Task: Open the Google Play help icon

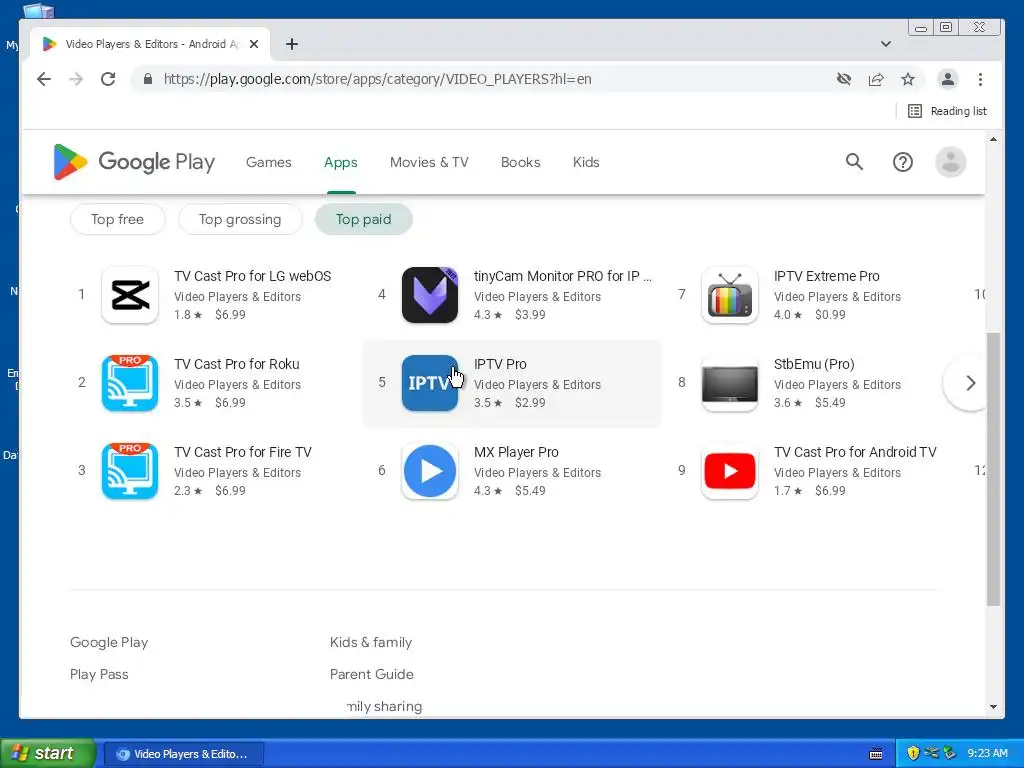Action: pos(903,162)
